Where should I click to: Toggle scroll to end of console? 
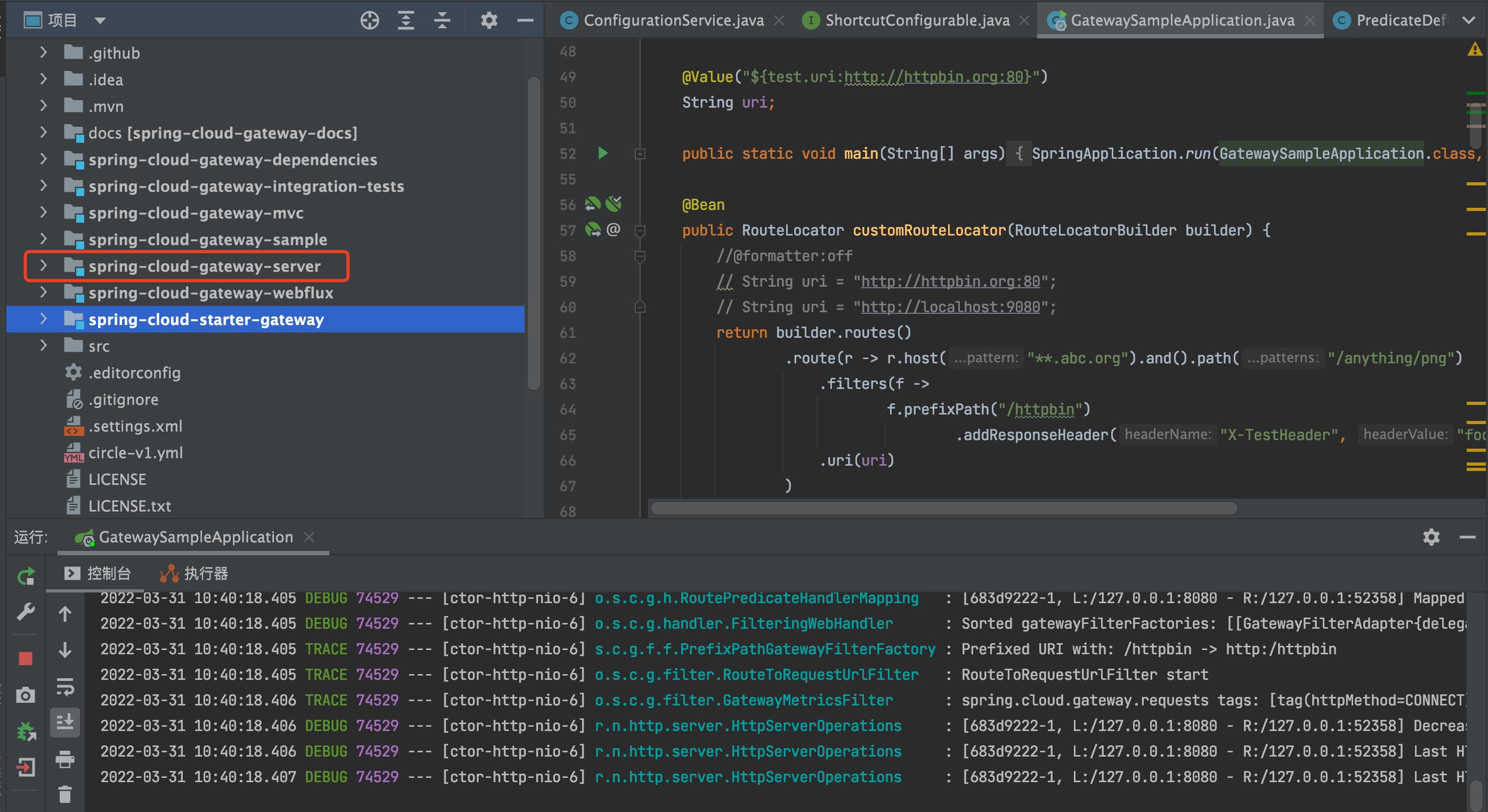click(x=65, y=722)
